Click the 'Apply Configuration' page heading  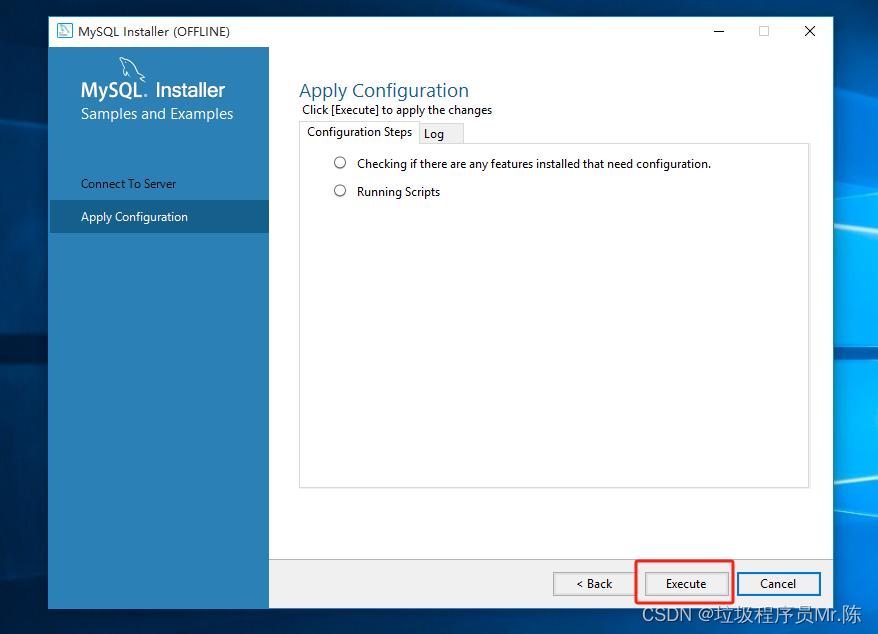384,91
